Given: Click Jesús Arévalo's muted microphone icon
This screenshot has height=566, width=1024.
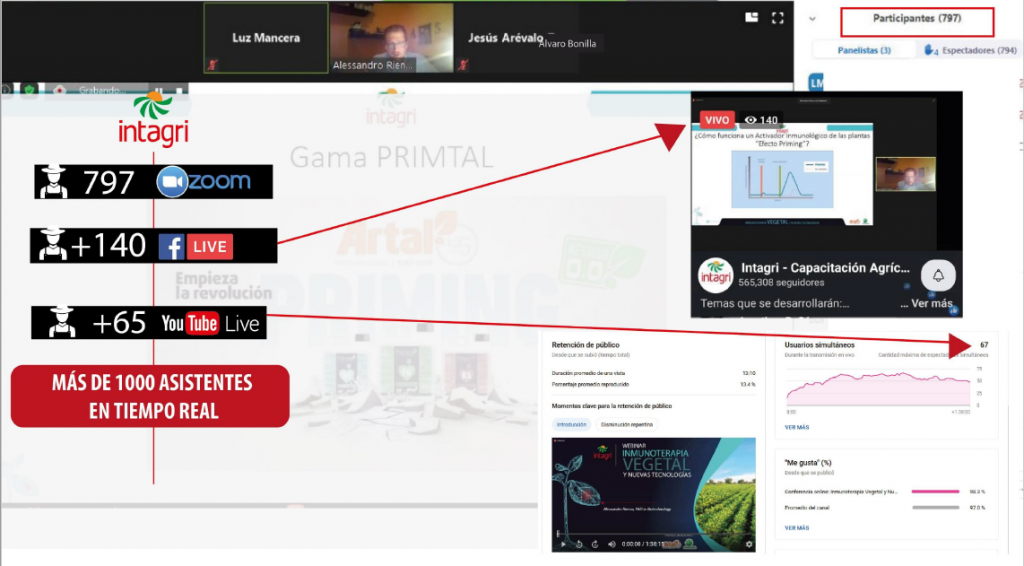Looking at the screenshot, I should click(x=464, y=64).
